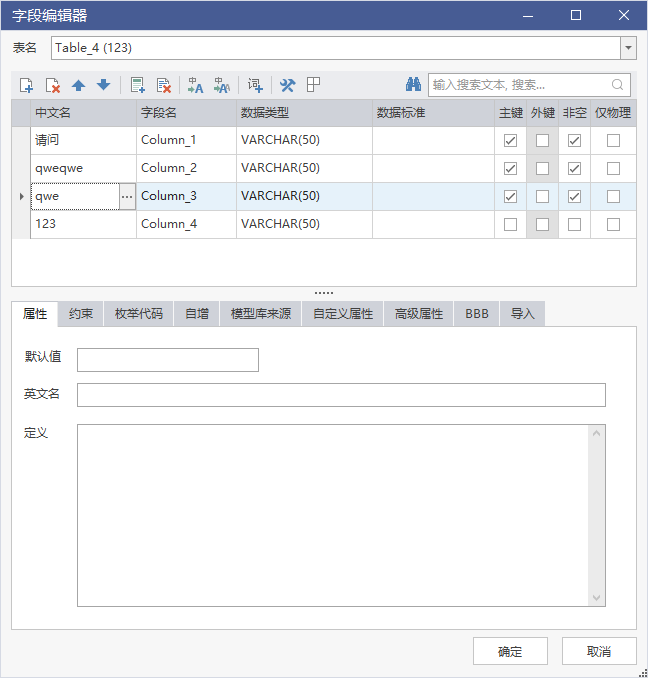
Task: Click the remove row icon
Action: (x=164, y=85)
